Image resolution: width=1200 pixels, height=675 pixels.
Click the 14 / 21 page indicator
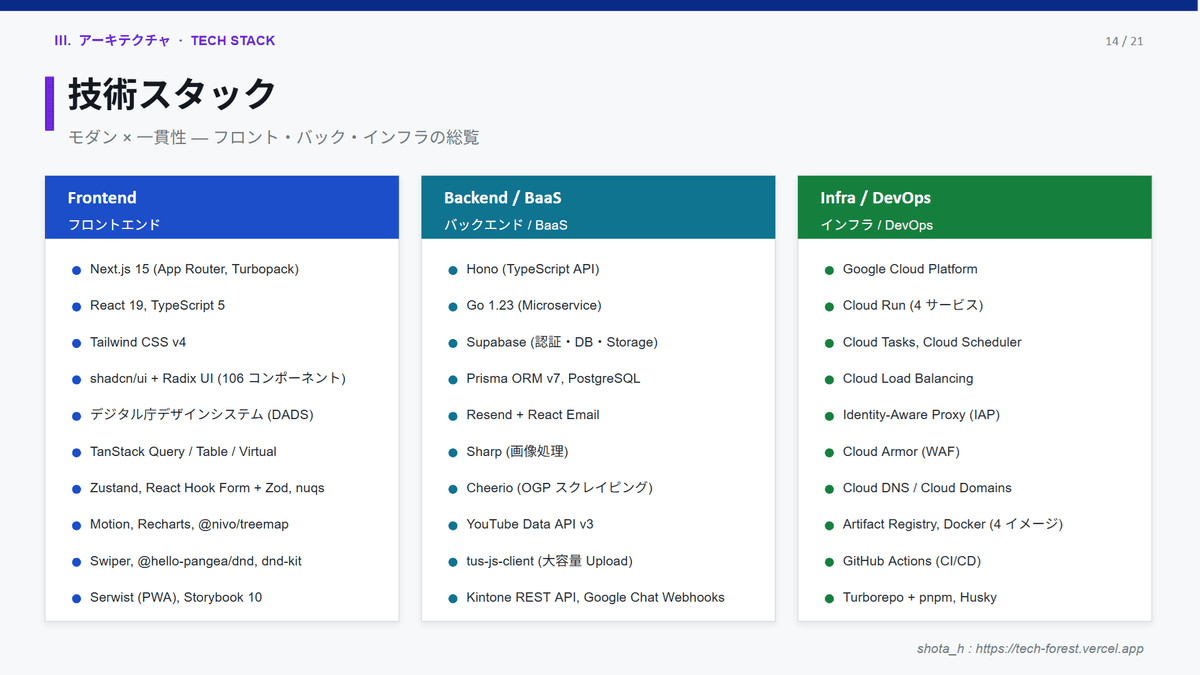pyautogui.click(x=1124, y=41)
